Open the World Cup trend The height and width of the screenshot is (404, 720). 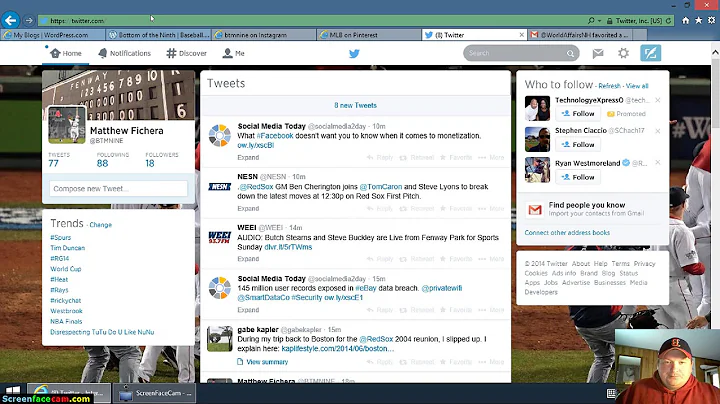tap(66, 269)
